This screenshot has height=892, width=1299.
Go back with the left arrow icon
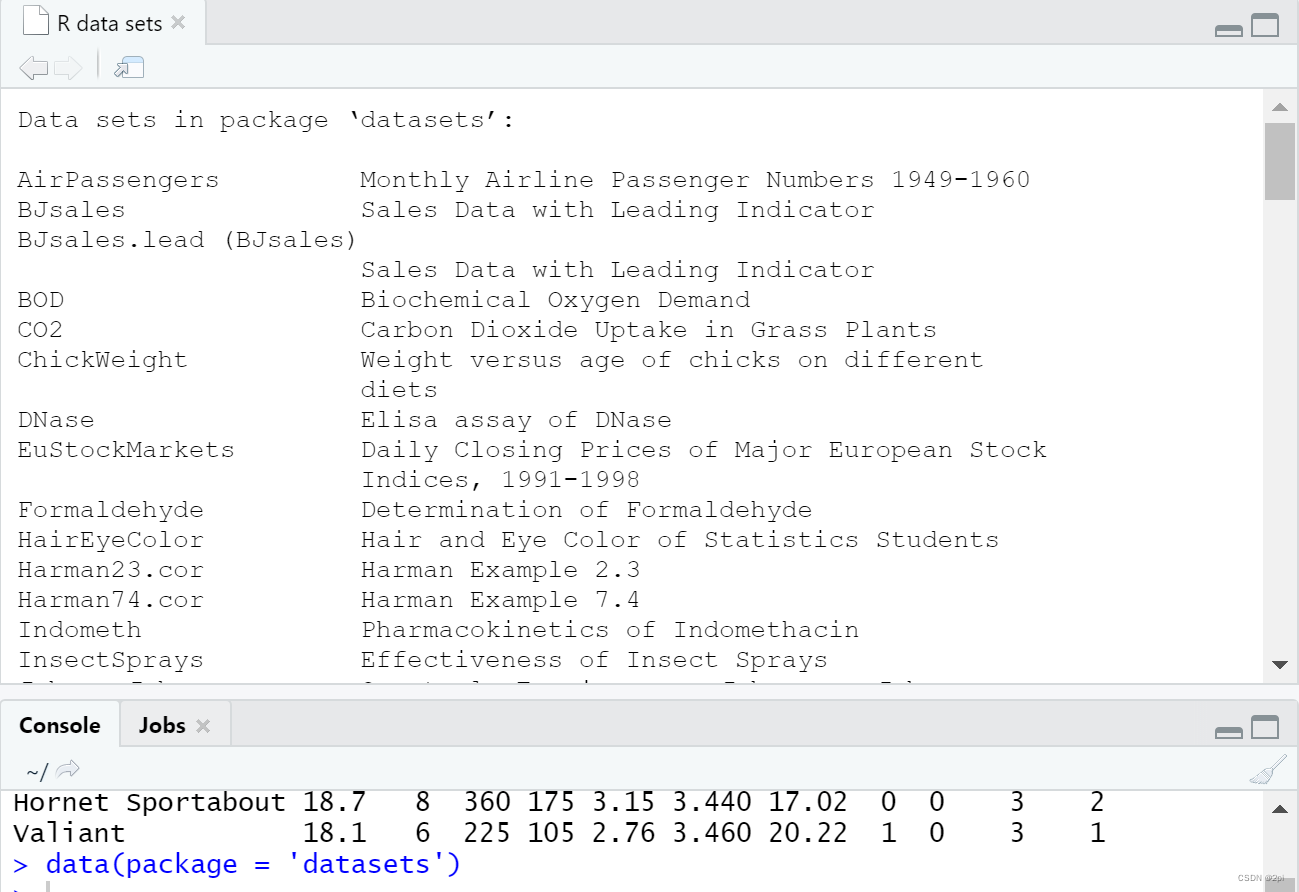pyautogui.click(x=34, y=68)
